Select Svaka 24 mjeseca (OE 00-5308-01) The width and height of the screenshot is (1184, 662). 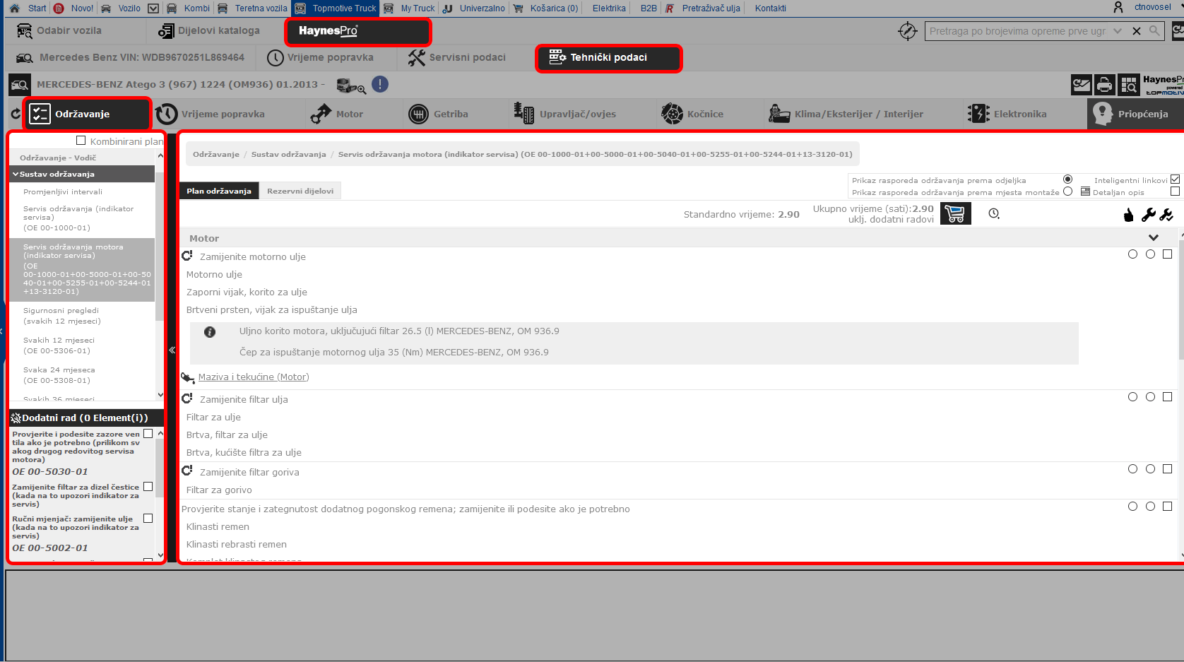click(59, 375)
